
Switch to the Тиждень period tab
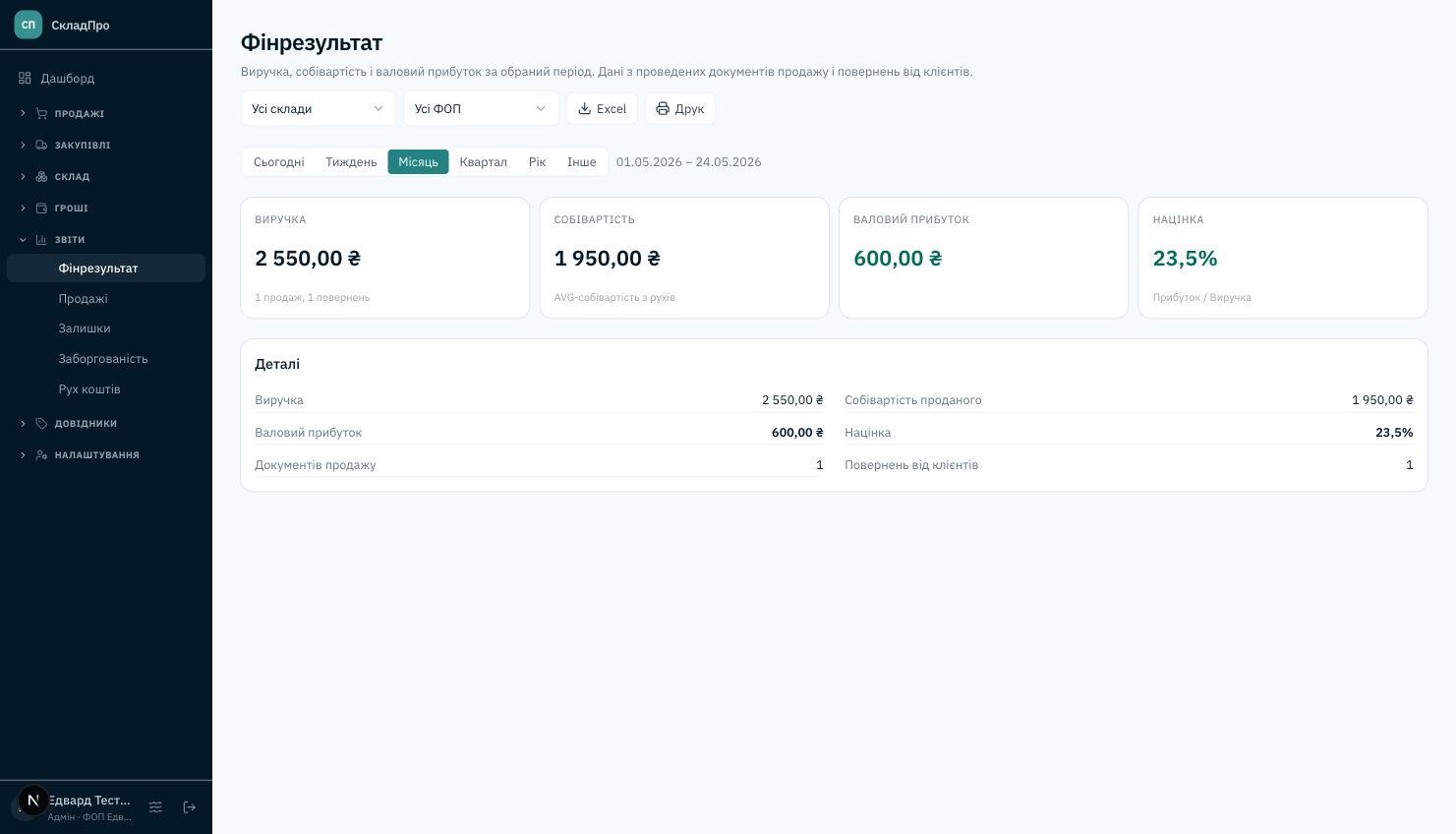(x=351, y=162)
